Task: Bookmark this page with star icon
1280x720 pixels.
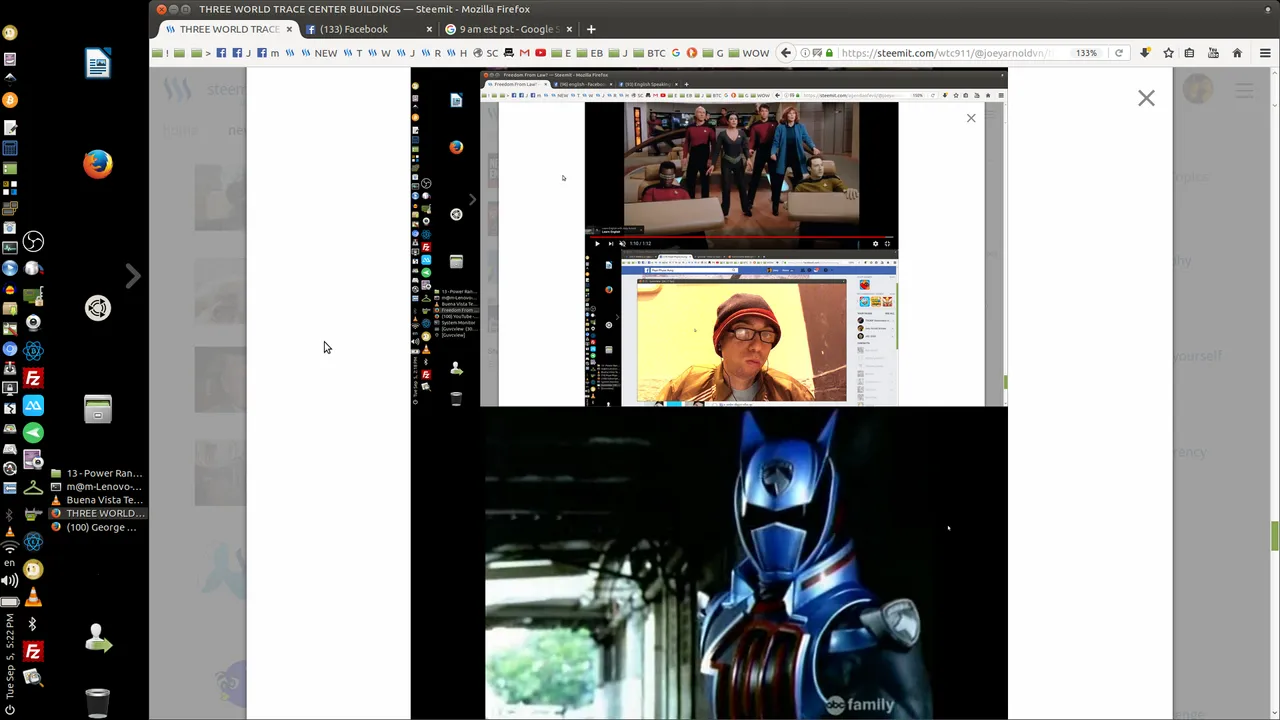Action: tap(1168, 53)
